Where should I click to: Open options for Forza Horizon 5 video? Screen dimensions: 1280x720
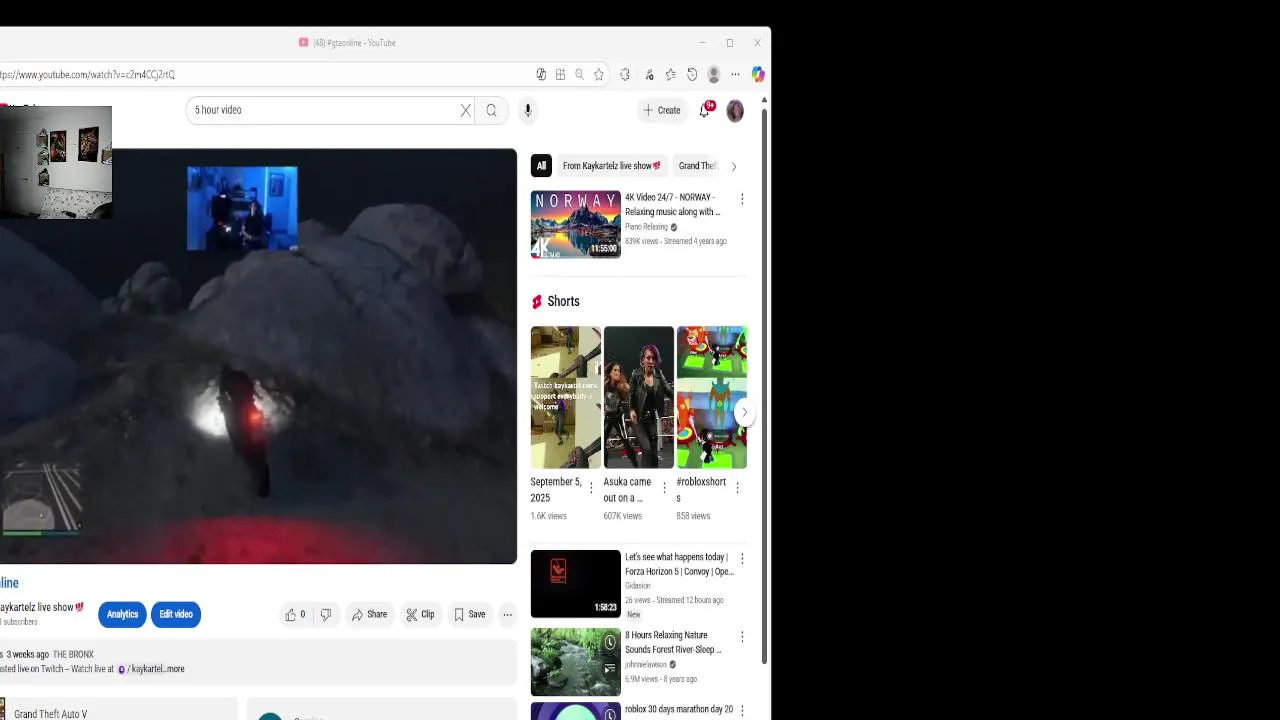[x=742, y=558]
